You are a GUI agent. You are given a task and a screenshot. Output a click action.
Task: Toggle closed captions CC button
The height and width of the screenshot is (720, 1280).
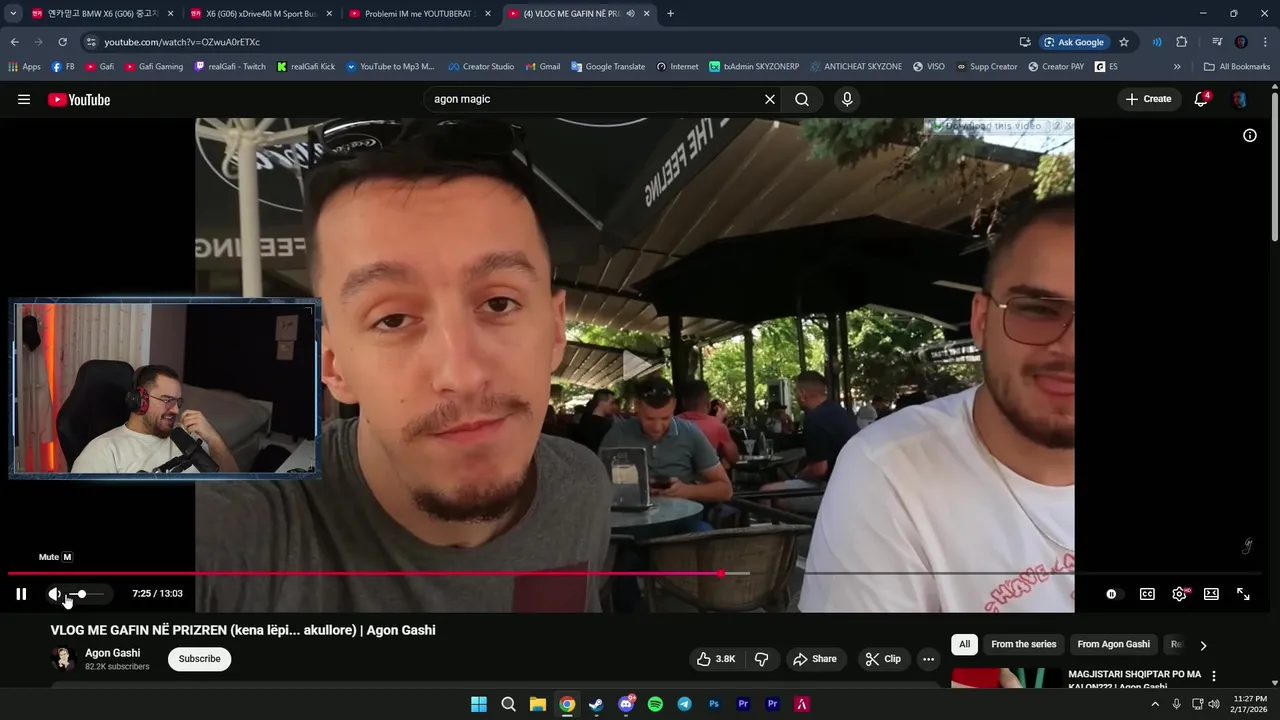click(1147, 594)
